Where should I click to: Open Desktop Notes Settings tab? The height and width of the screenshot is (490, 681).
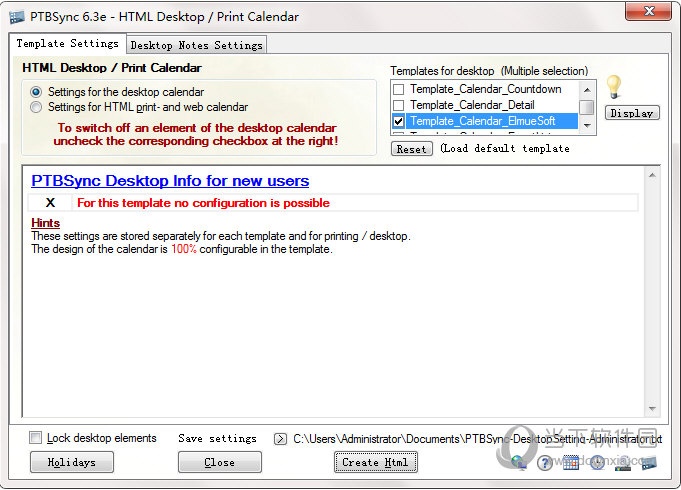[196, 45]
